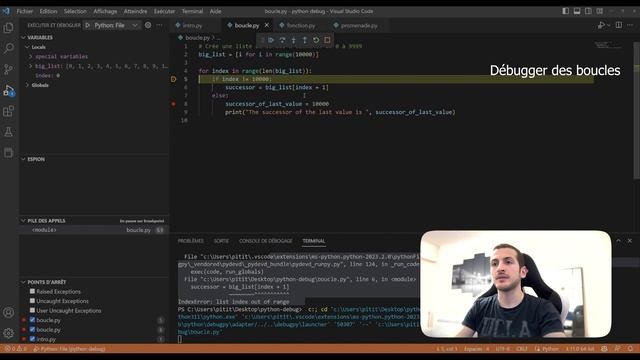Close the boucle.py editor tab

coord(267,25)
